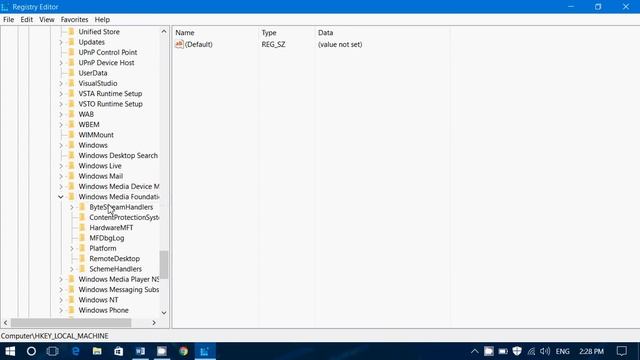Show hidden system tray icons
This screenshot has height=360, width=640.
click(474, 351)
